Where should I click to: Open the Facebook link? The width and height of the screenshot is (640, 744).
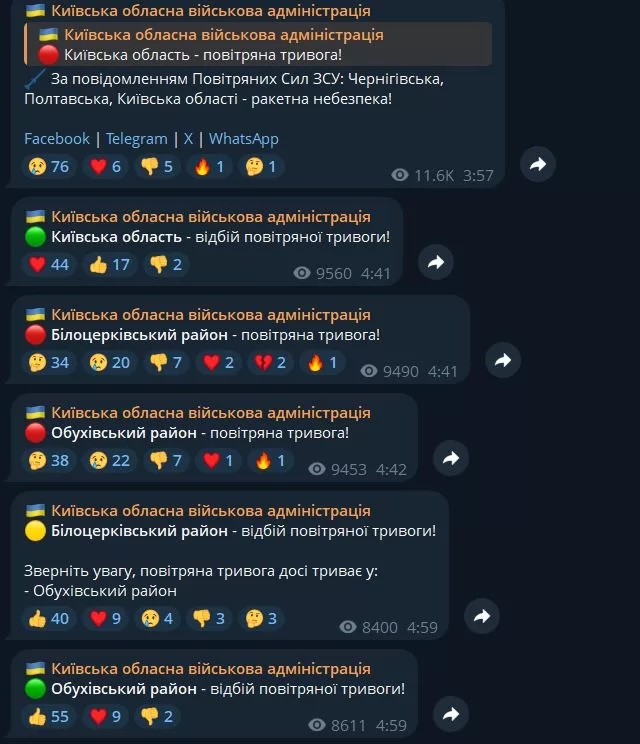pos(56,139)
